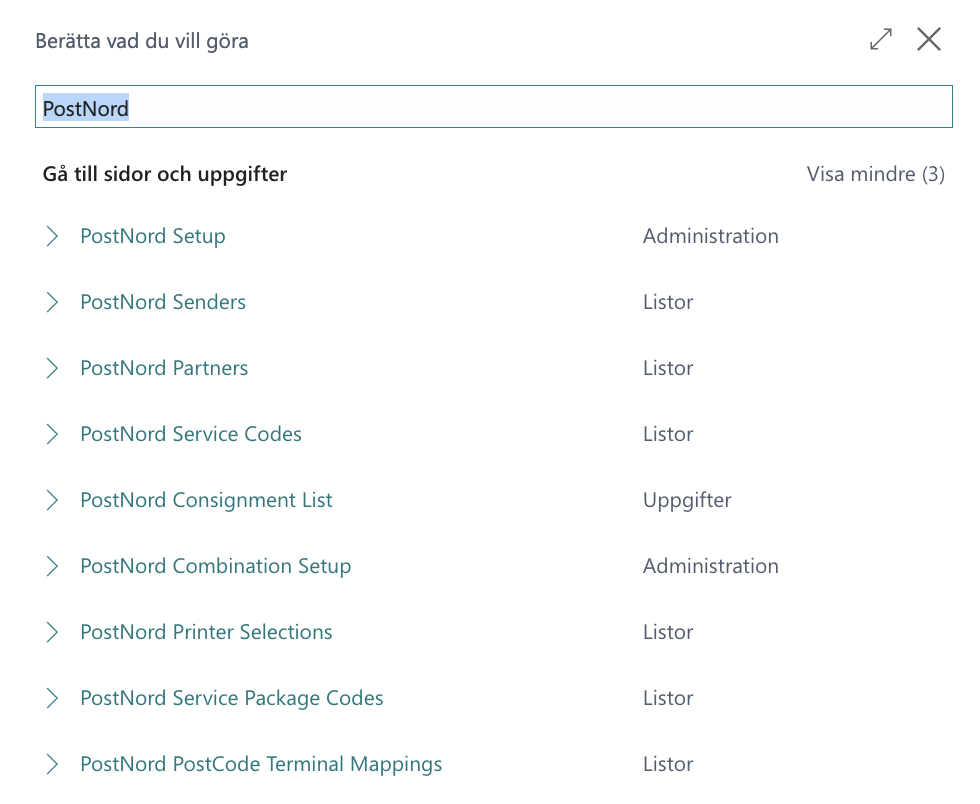Open PostNord Combination Setup

(x=215, y=567)
